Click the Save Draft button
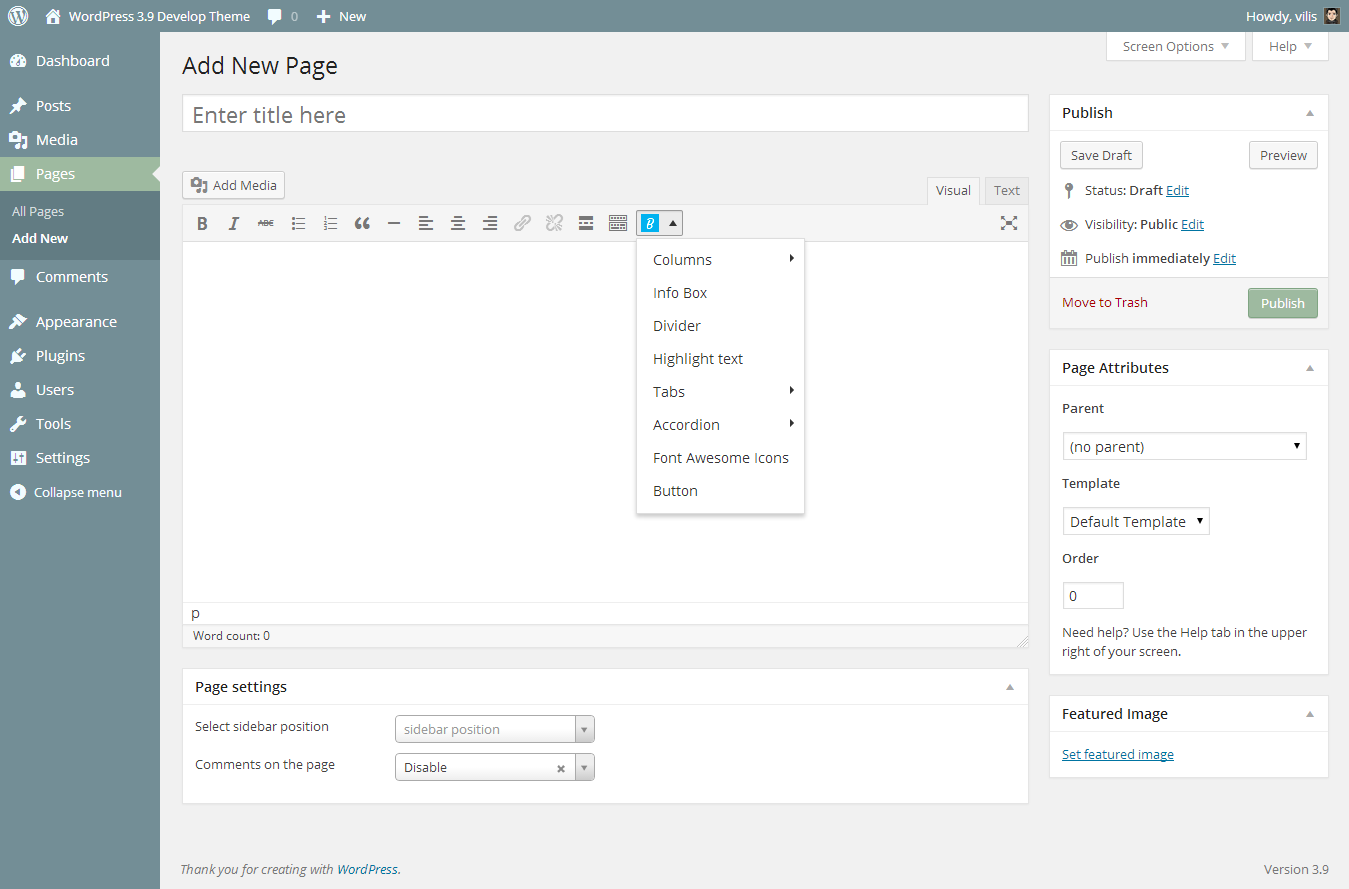 tap(1101, 155)
